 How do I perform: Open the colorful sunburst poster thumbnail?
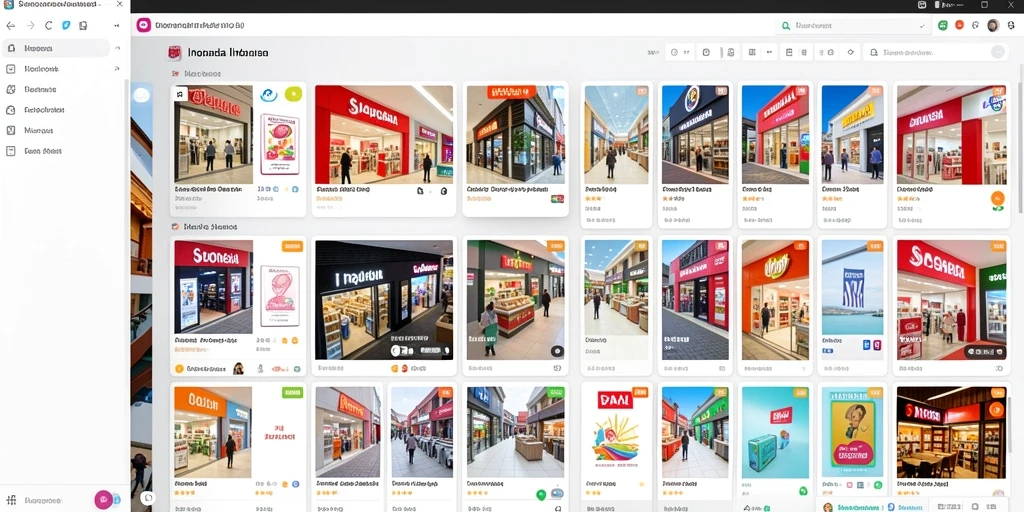pos(616,432)
